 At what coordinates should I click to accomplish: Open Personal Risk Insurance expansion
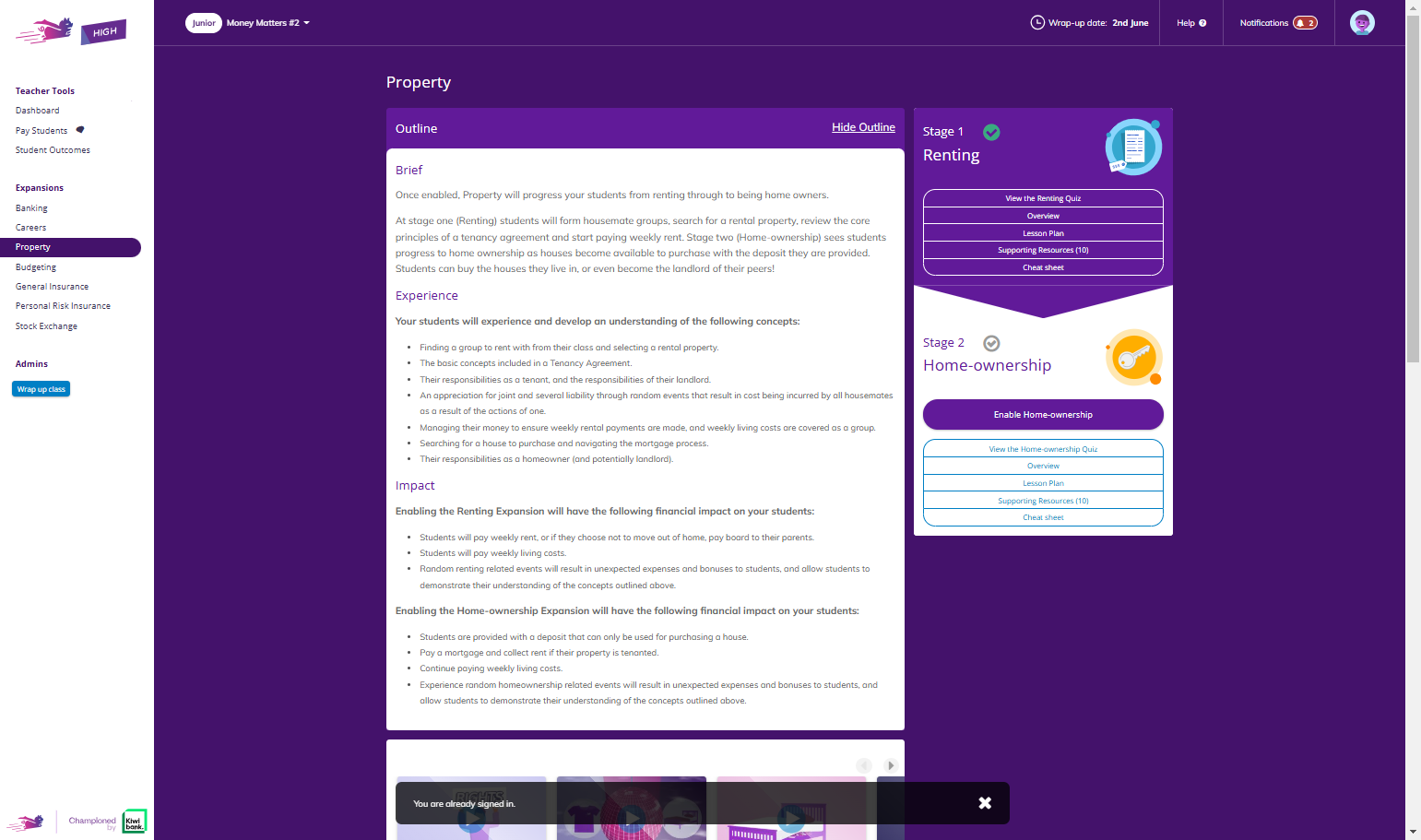63,306
